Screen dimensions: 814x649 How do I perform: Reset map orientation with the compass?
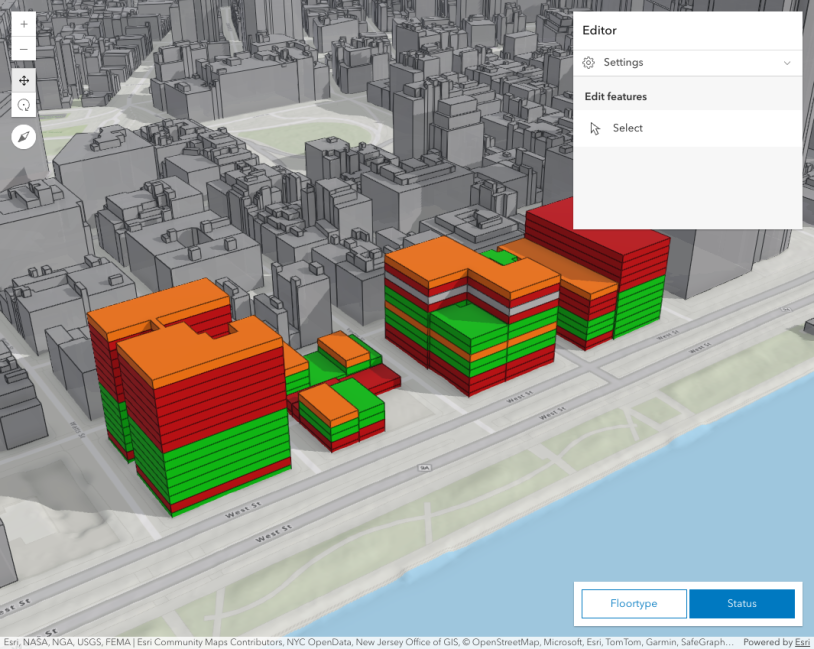[24, 137]
